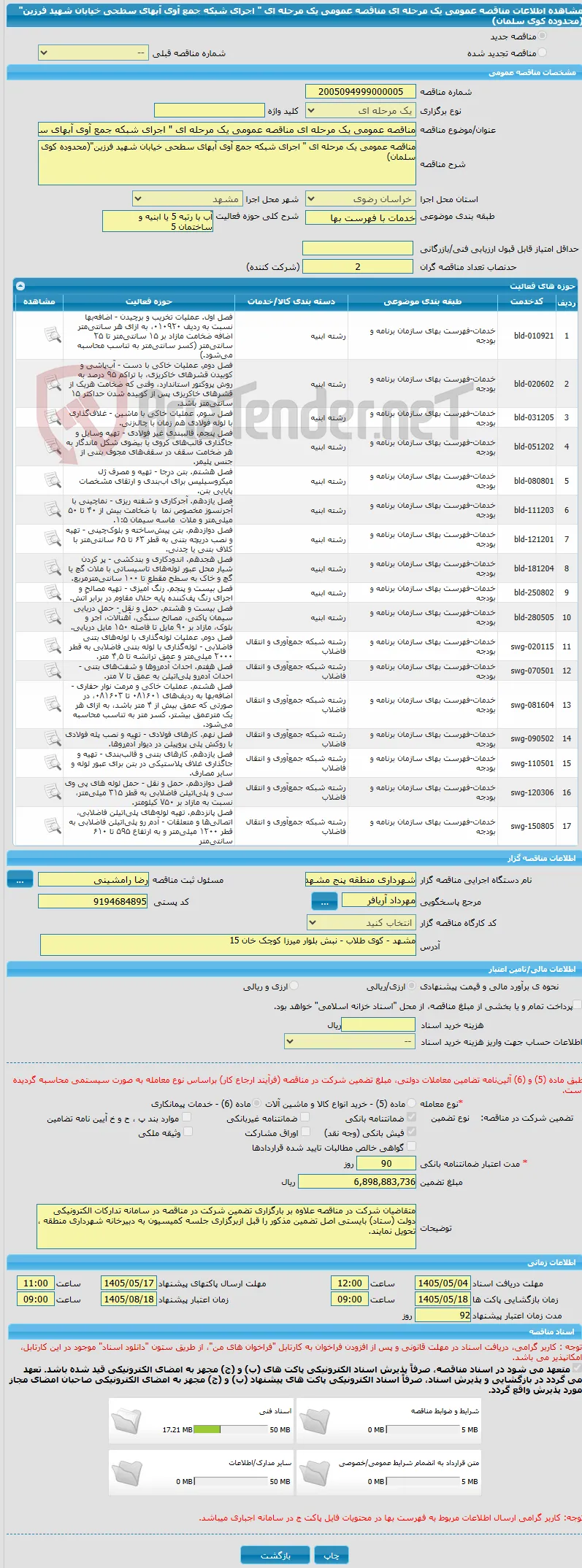
Task: Click the حوزه فعالیت column header
Action: coord(148,301)
